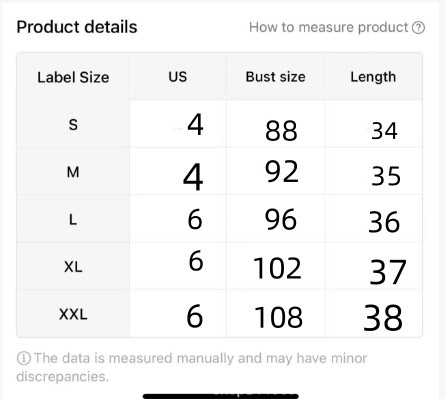Click length value 34
This screenshot has height=399, width=445.
384,131
